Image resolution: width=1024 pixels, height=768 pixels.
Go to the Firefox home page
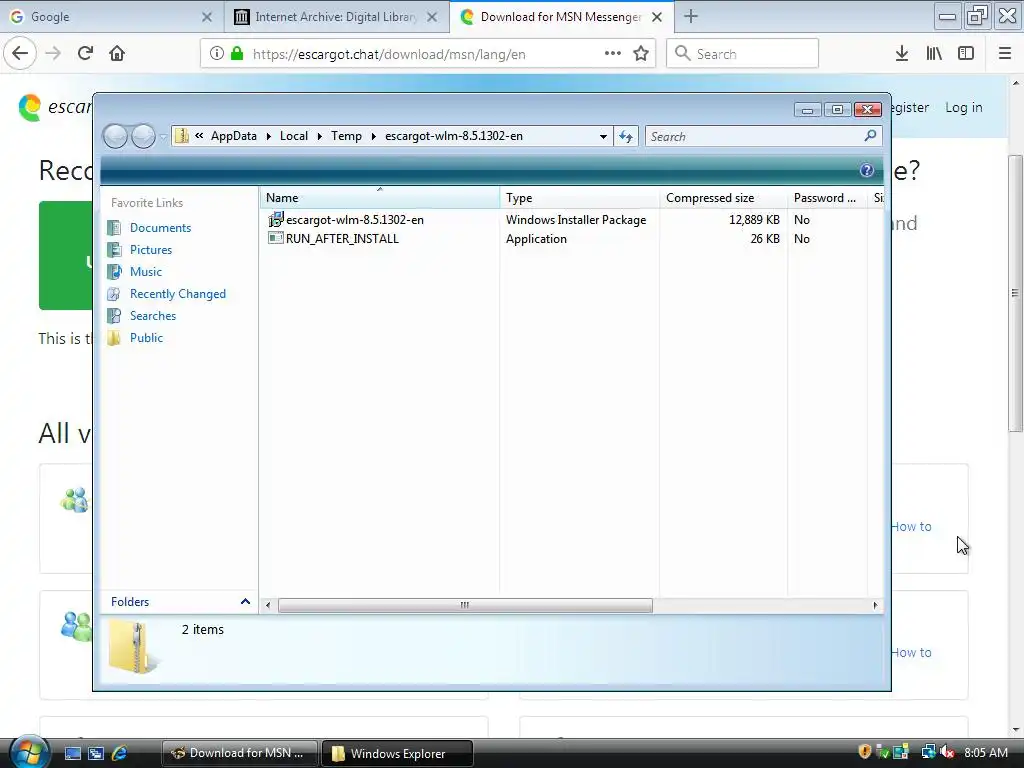click(x=117, y=54)
